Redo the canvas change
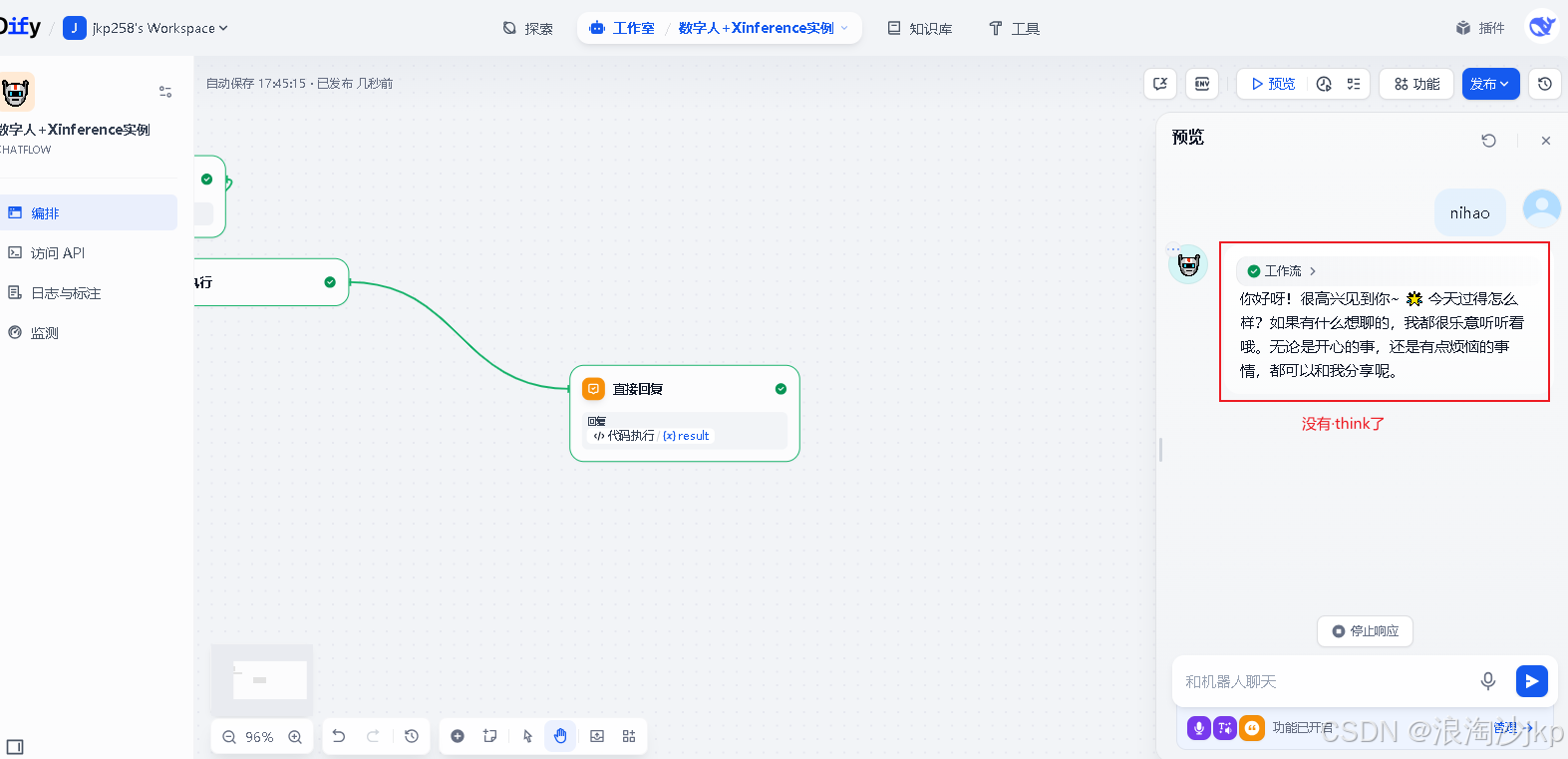Viewport: 1568px width, 759px height. point(373,736)
